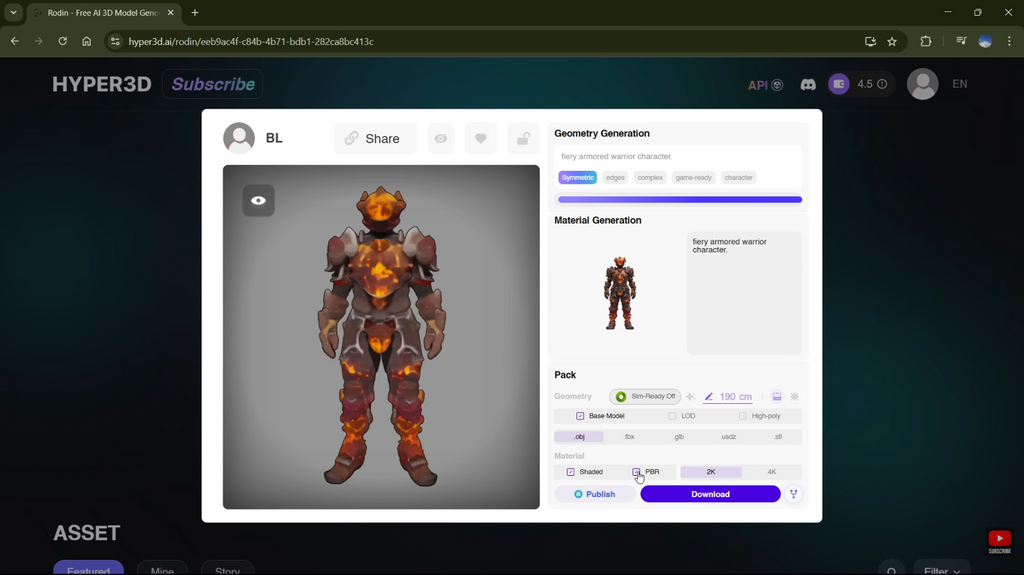Click the fork icon beside Download
This screenshot has height=575, width=1024.
tap(793, 494)
